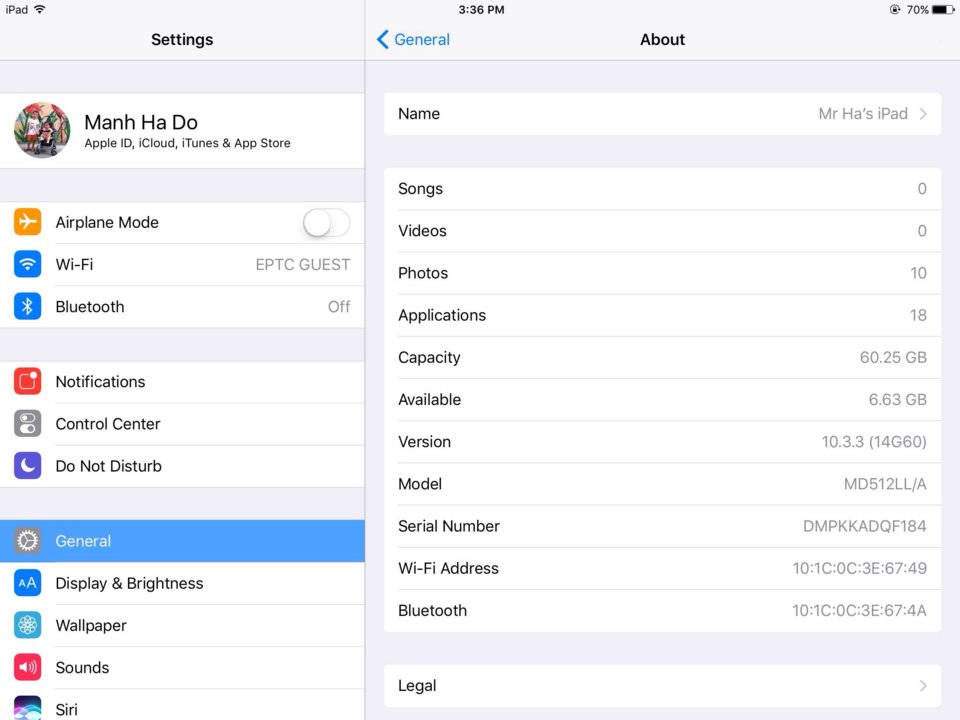Viewport: 960px width, 720px height.
Task: Tap the Applications count 18
Action: pos(918,315)
